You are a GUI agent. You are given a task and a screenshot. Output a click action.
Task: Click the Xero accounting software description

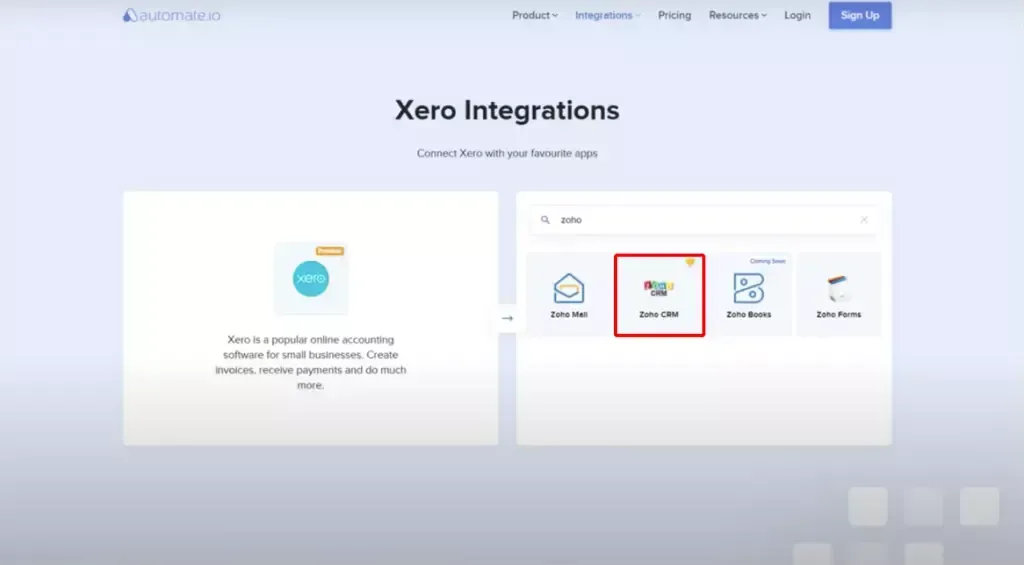click(x=311, y=362)
